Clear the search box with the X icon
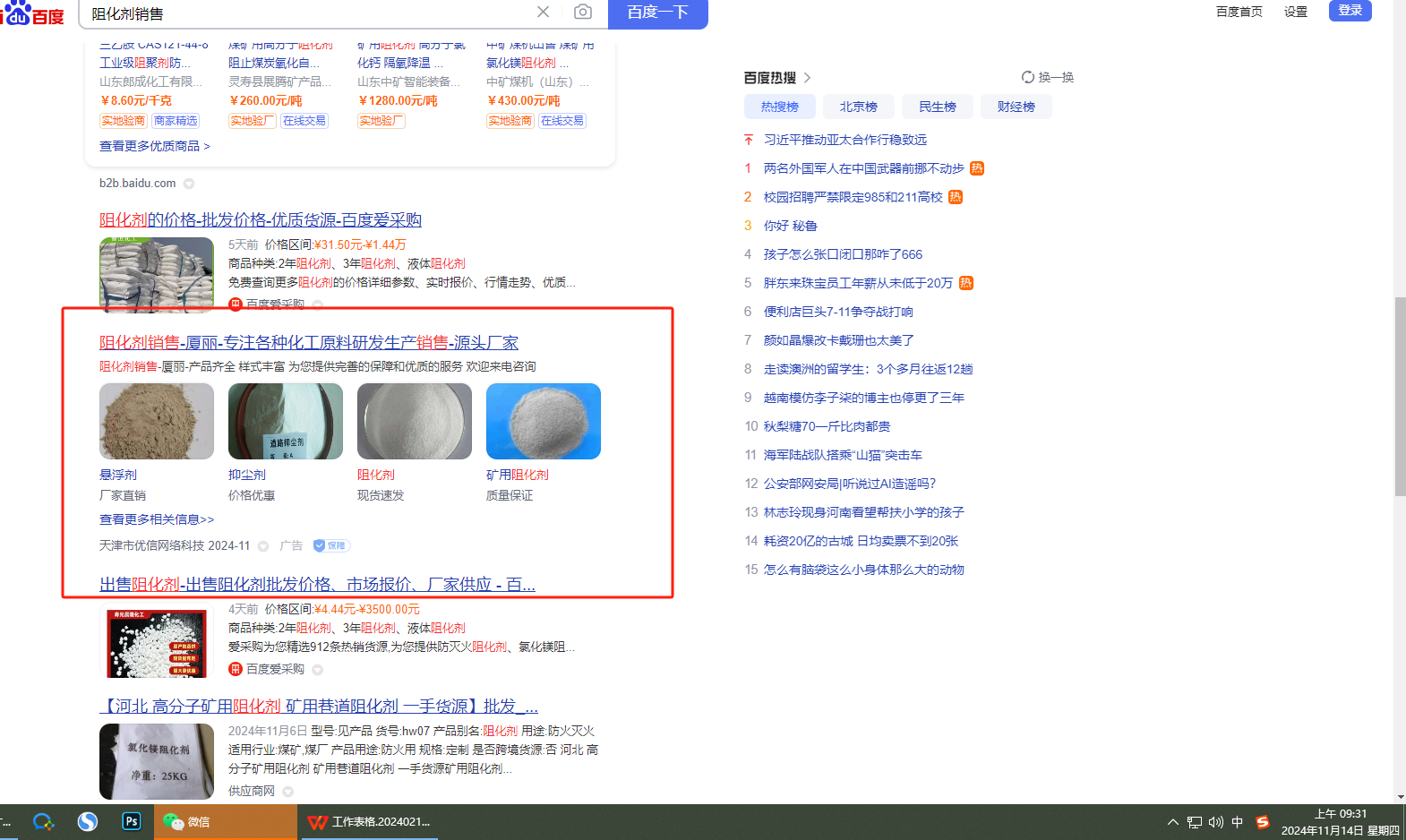The image size is (1406, 840). point(543,12)
